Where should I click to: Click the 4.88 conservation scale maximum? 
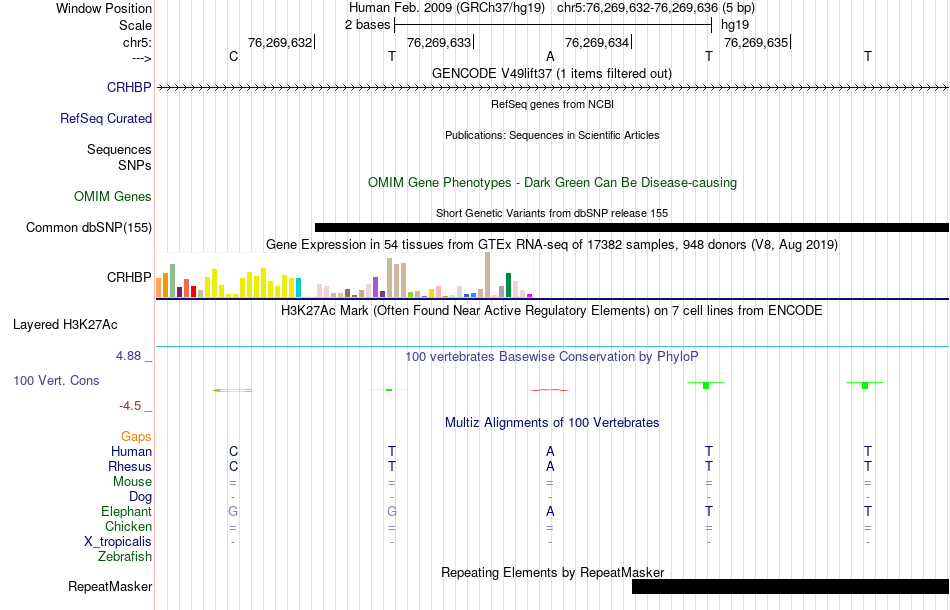tap(128, 356)
